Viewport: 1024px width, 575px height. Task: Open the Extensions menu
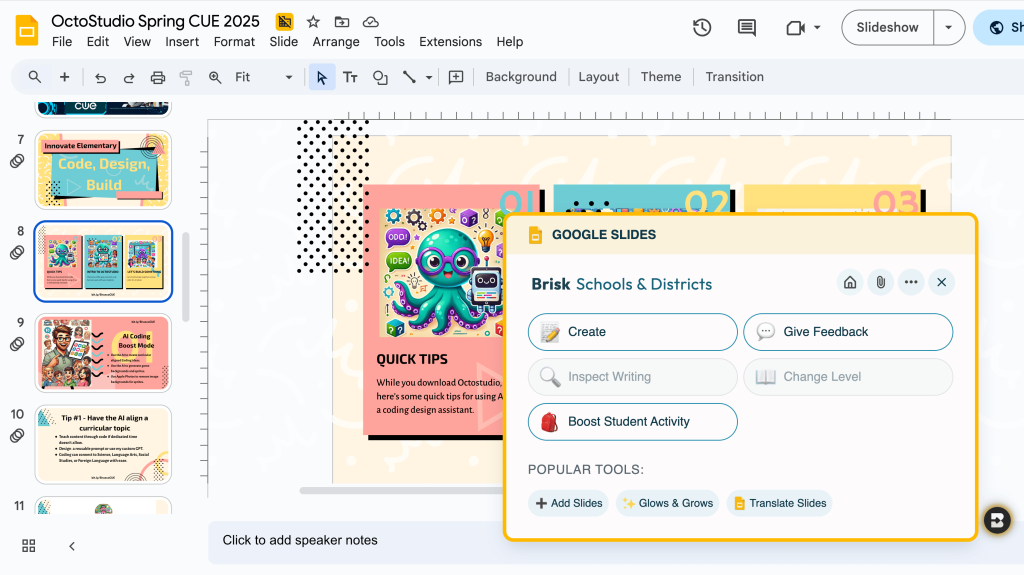[450, 42]
